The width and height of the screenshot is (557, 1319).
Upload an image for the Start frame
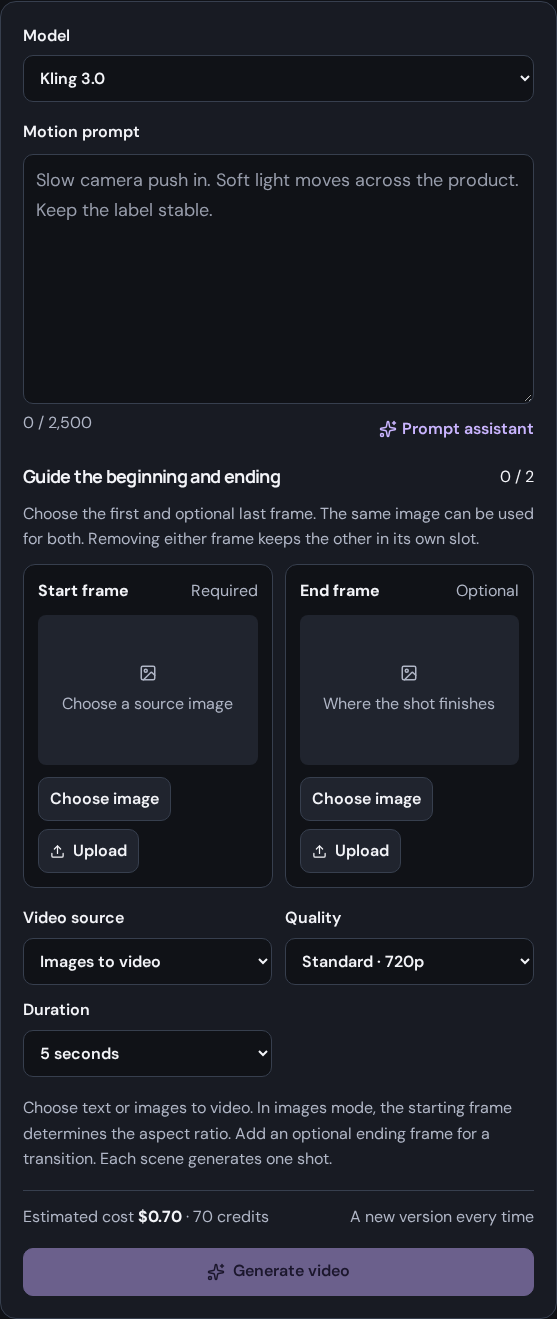(88, 851)
